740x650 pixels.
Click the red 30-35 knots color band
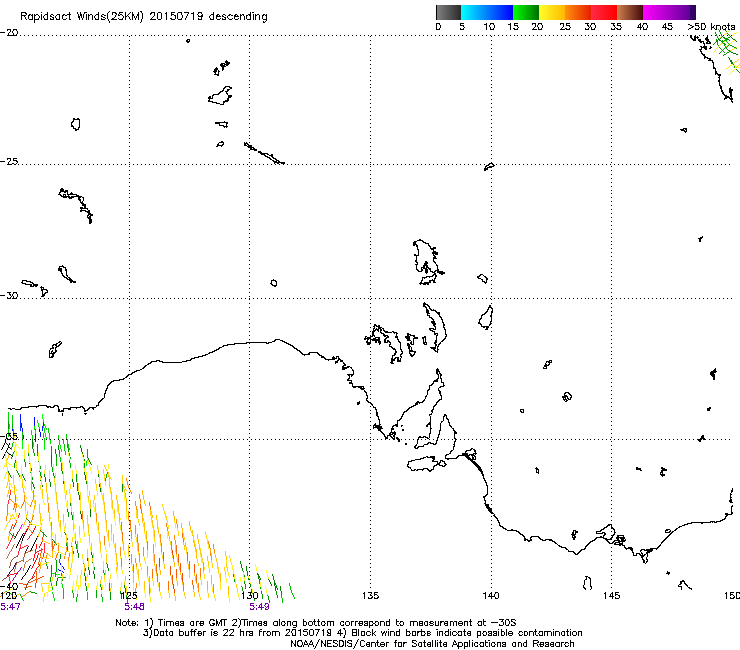(604, 12)
